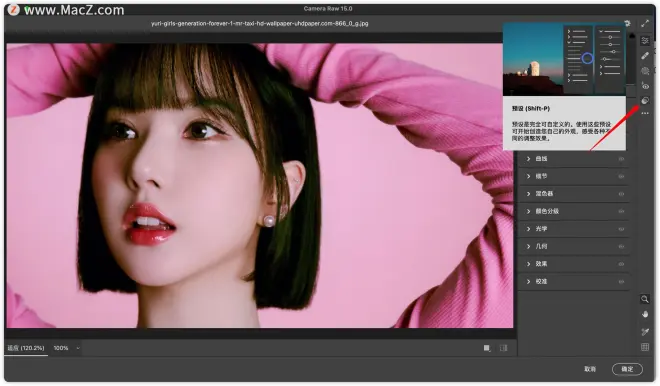Toggle visibility eye for 细节 panel
This screenshot has height=386, width=660.
[621, 176]
